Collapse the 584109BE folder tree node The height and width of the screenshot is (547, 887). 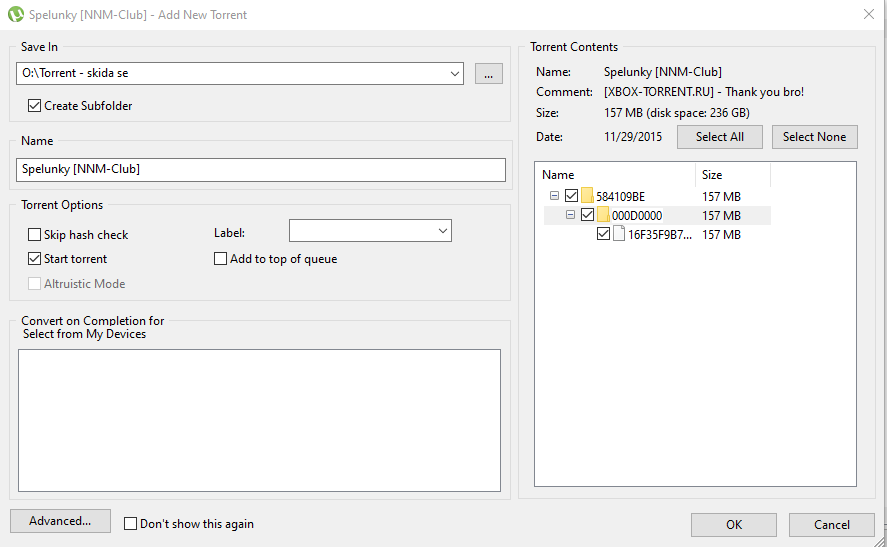coord(554,196)
